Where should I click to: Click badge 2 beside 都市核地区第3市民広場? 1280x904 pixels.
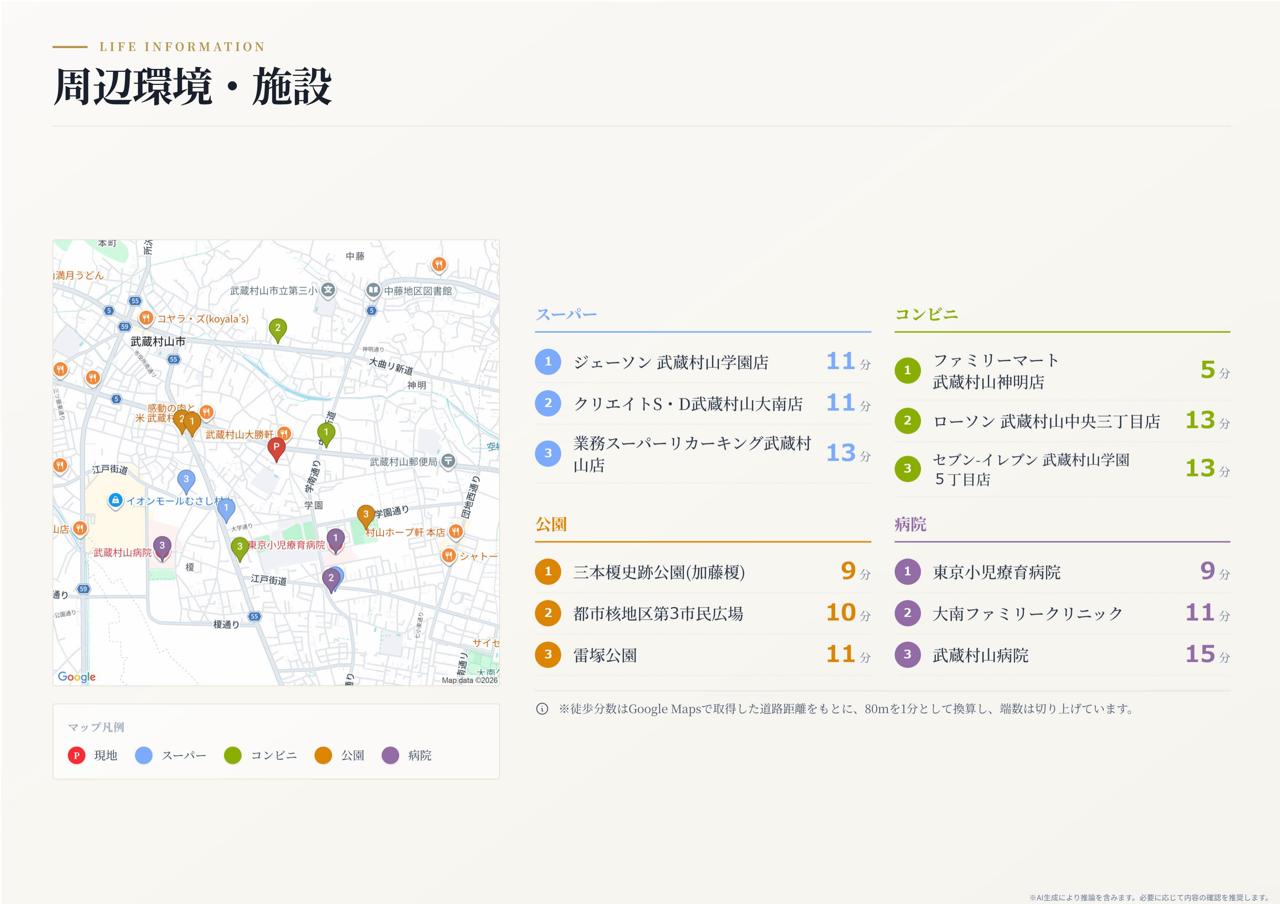[548, 613]
